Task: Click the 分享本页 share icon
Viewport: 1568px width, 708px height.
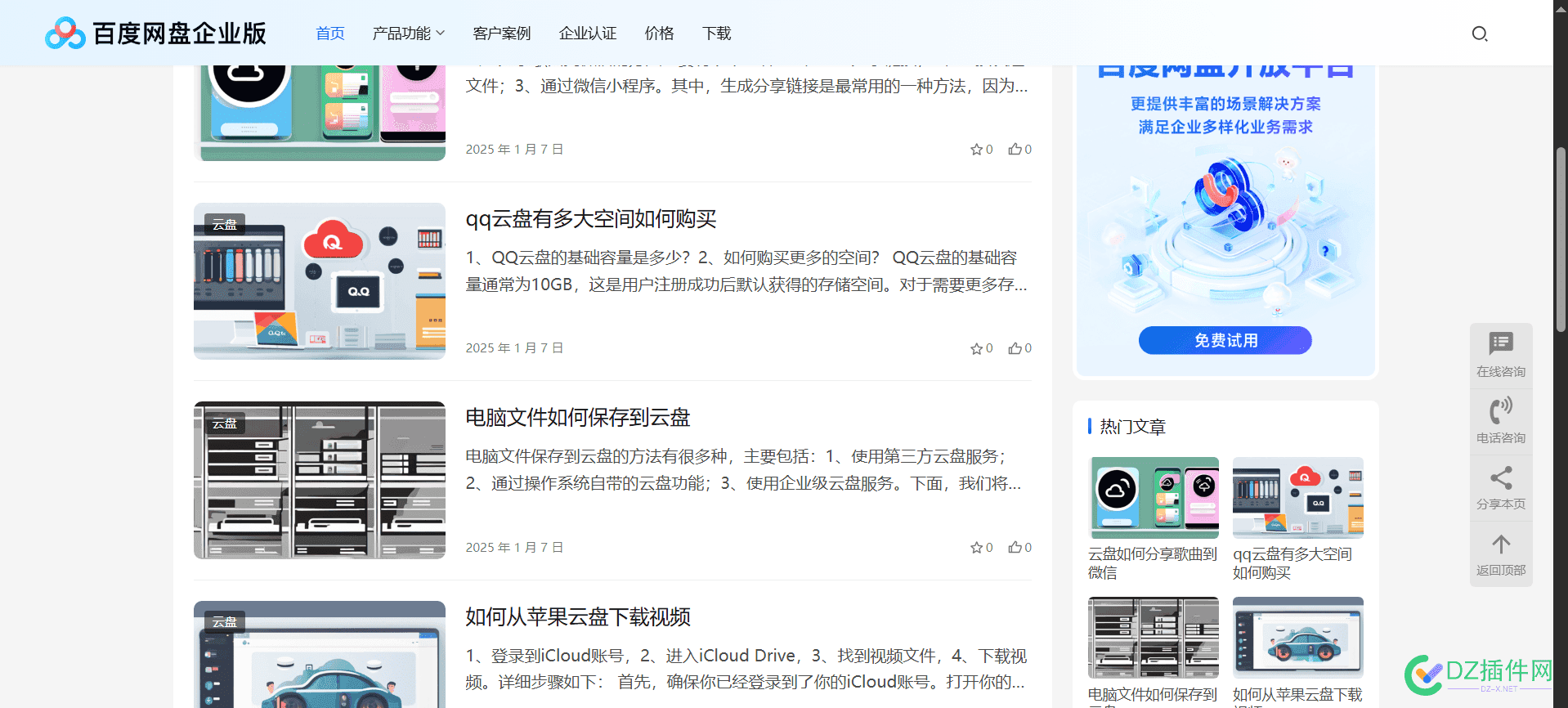Action: click(x=1501, y=477)
